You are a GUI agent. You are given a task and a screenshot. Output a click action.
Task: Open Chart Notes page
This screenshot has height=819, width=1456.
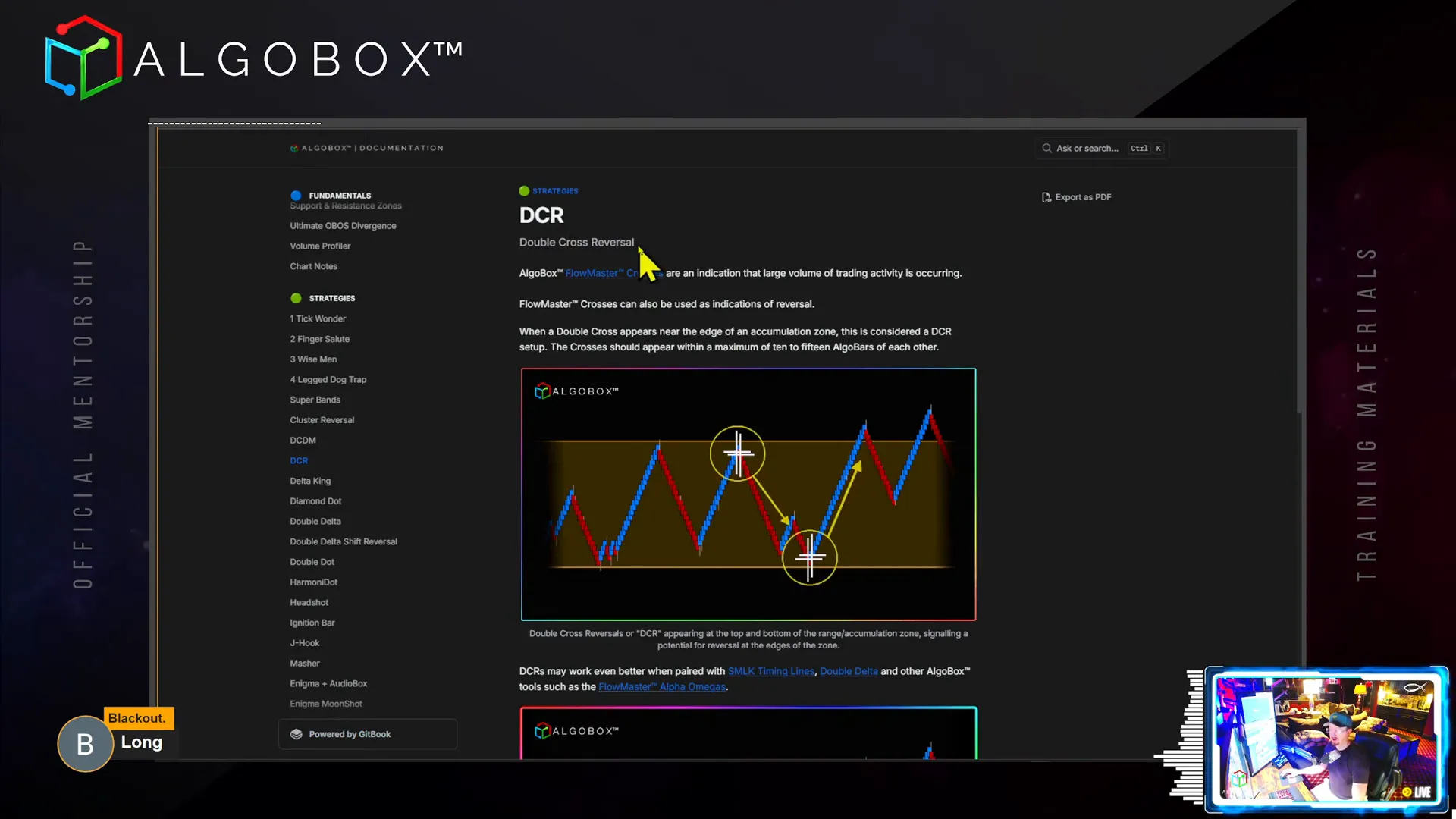pyautogui.click(x=313, y=267)
